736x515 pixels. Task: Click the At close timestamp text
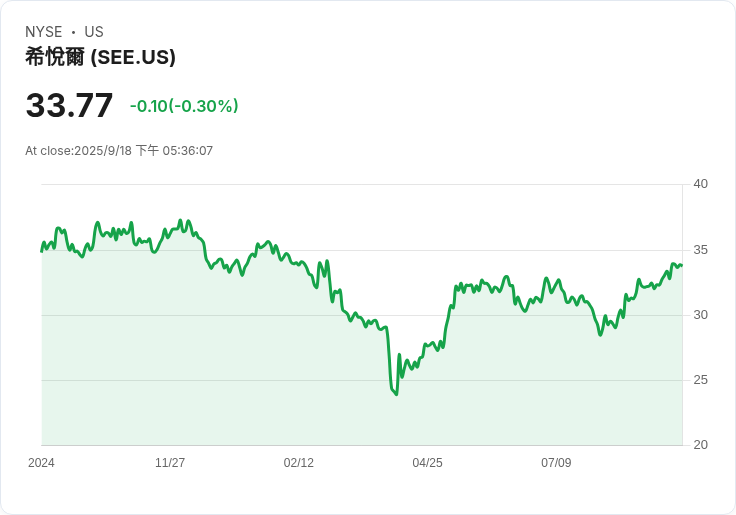click(x=119, y=151)
